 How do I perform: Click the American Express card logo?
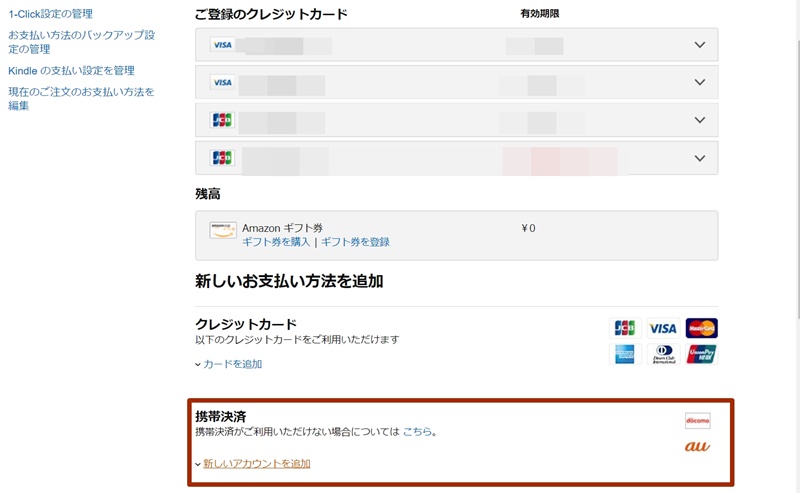625,354
